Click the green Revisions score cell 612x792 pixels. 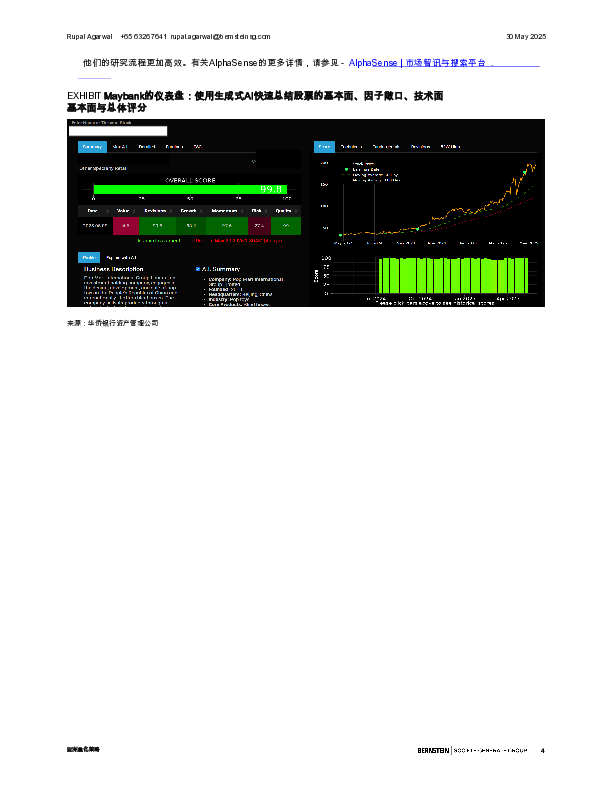[x=158, y=226]
